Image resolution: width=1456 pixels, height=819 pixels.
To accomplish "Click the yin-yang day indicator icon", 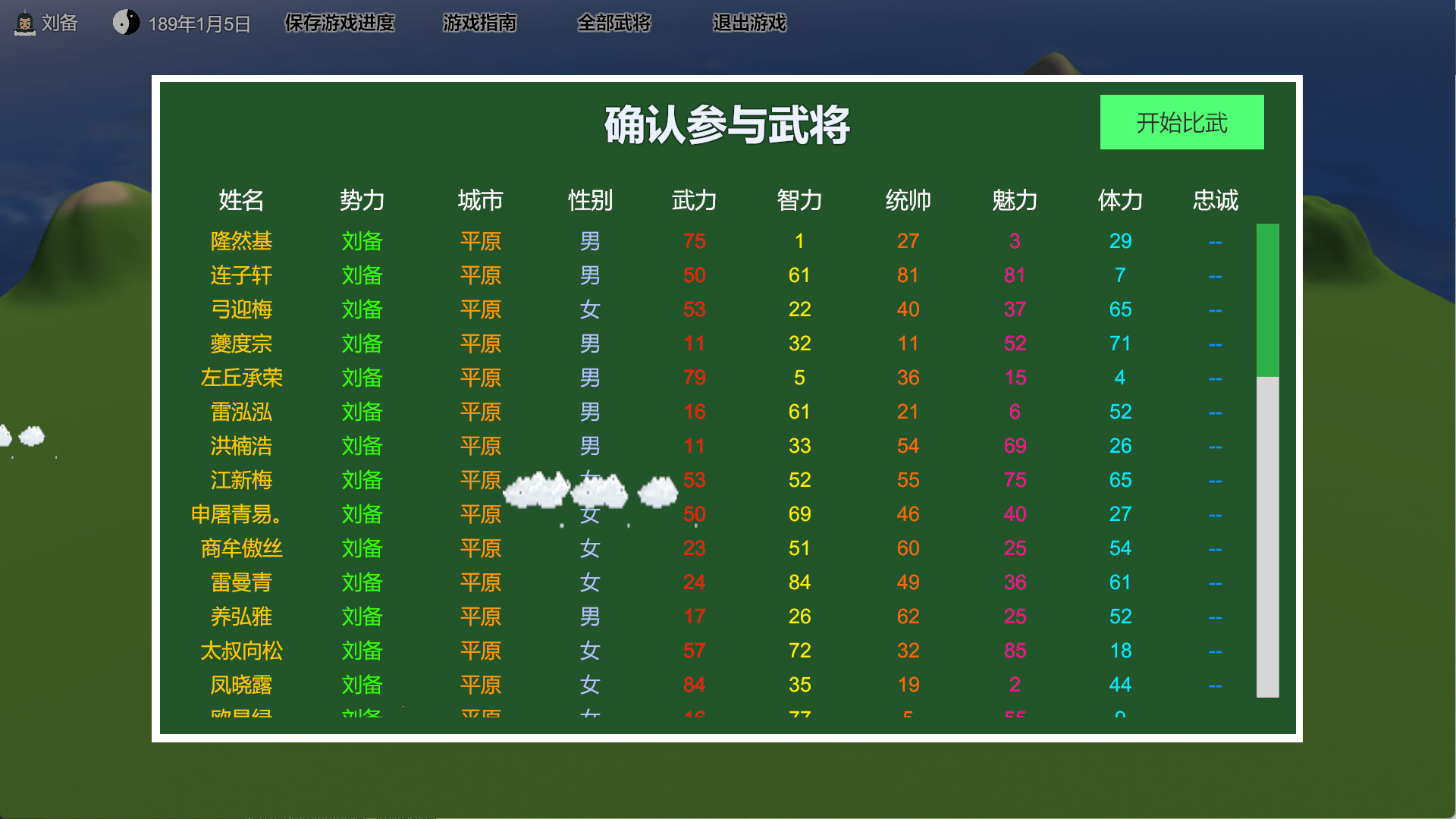I will coord(126,23).
